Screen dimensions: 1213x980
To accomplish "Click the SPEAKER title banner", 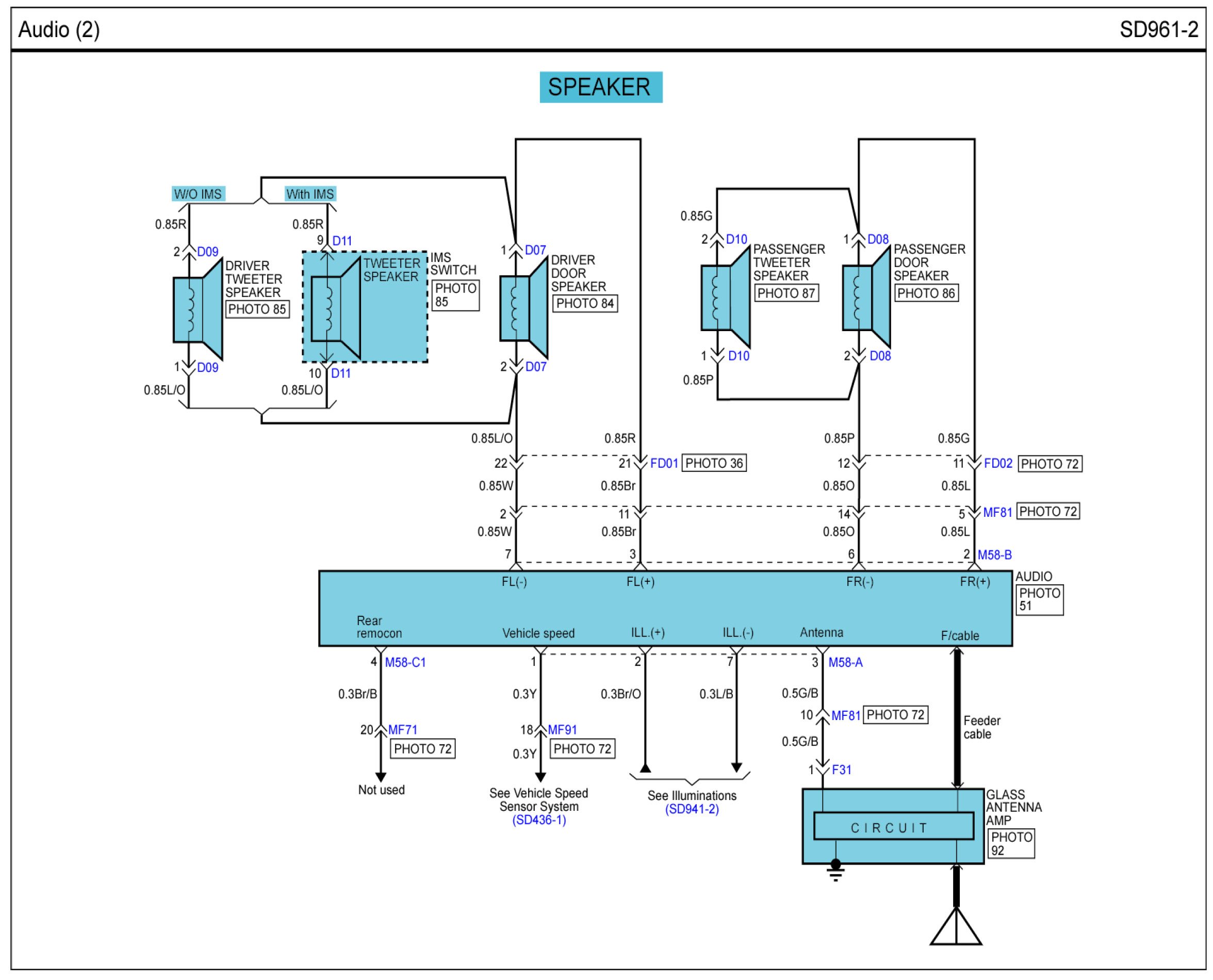I will [x=601, y=87].
